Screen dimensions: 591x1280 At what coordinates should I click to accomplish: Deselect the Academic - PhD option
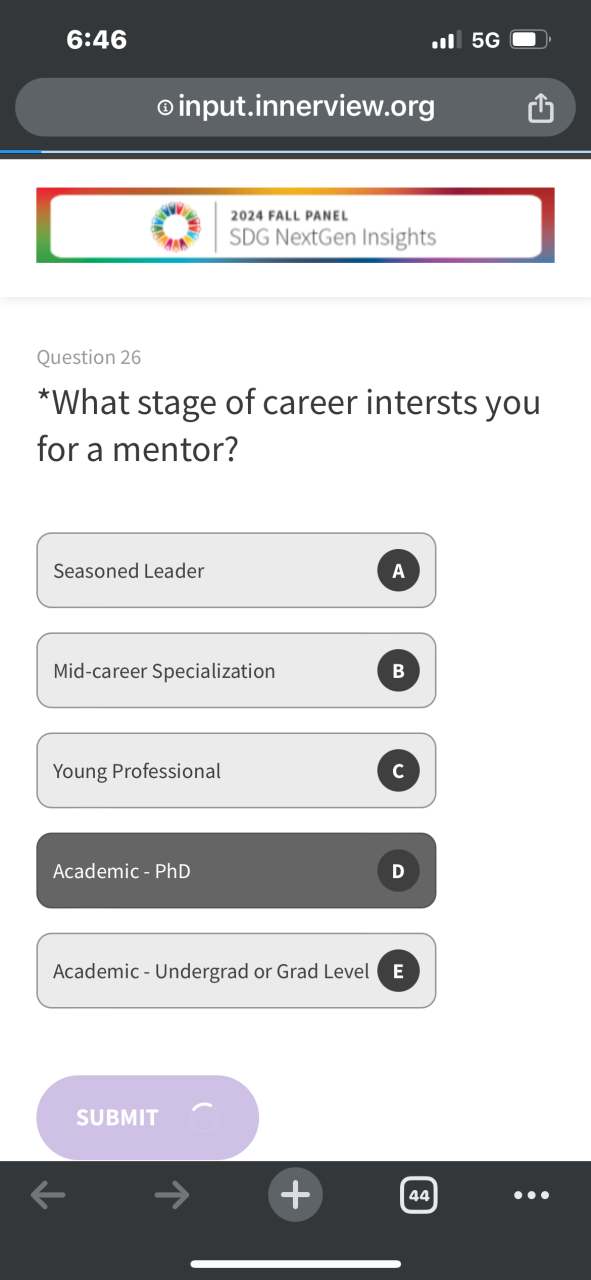coord(236,870)
